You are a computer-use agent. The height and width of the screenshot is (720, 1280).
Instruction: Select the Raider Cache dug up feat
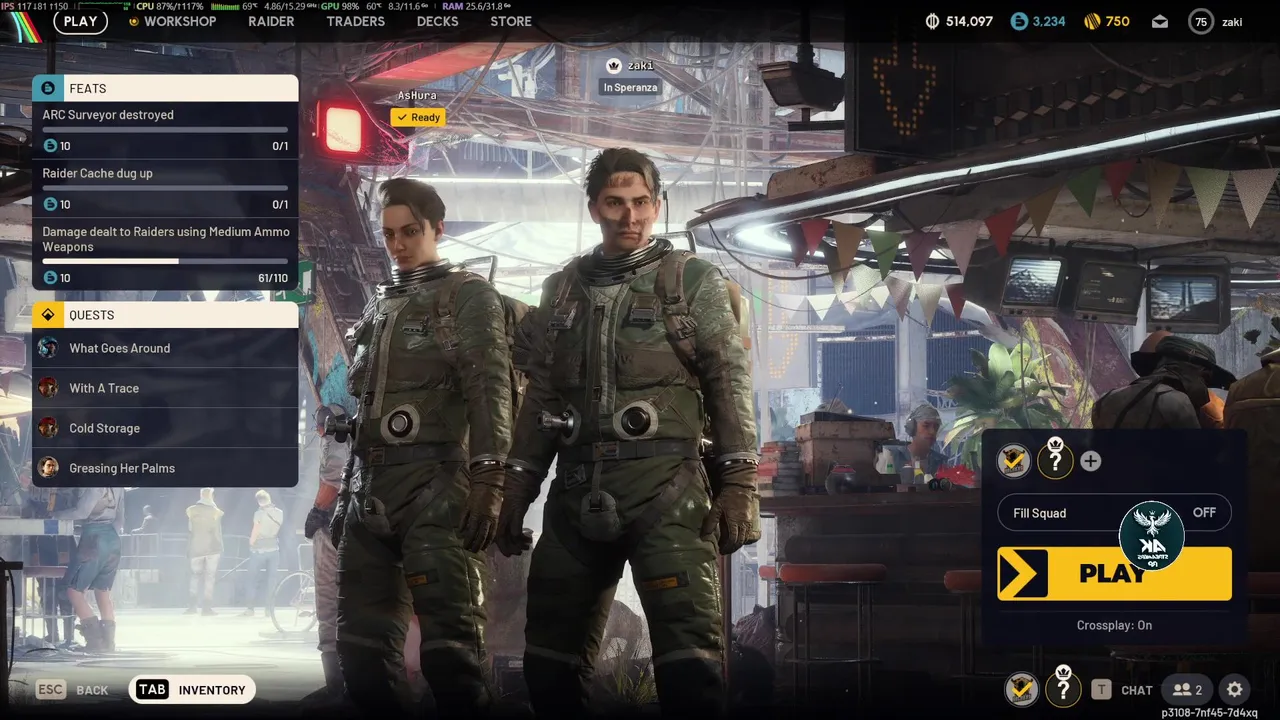tap(165, 189)
